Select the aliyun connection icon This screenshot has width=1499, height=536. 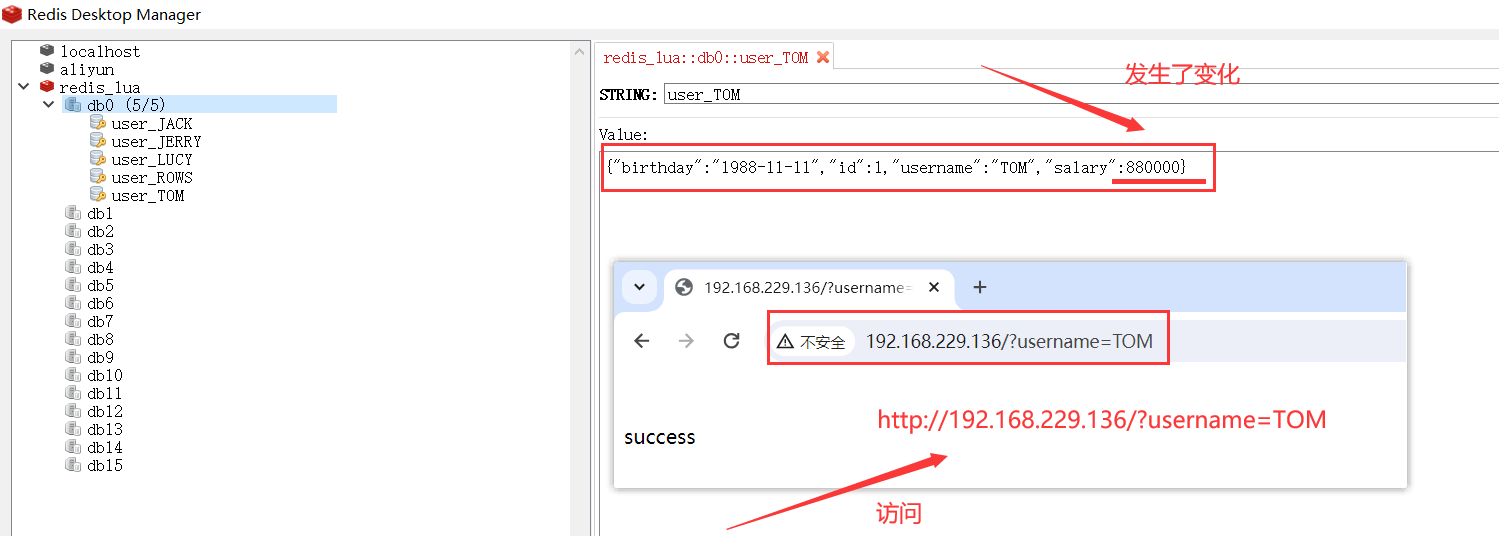(x=47, y=69)
